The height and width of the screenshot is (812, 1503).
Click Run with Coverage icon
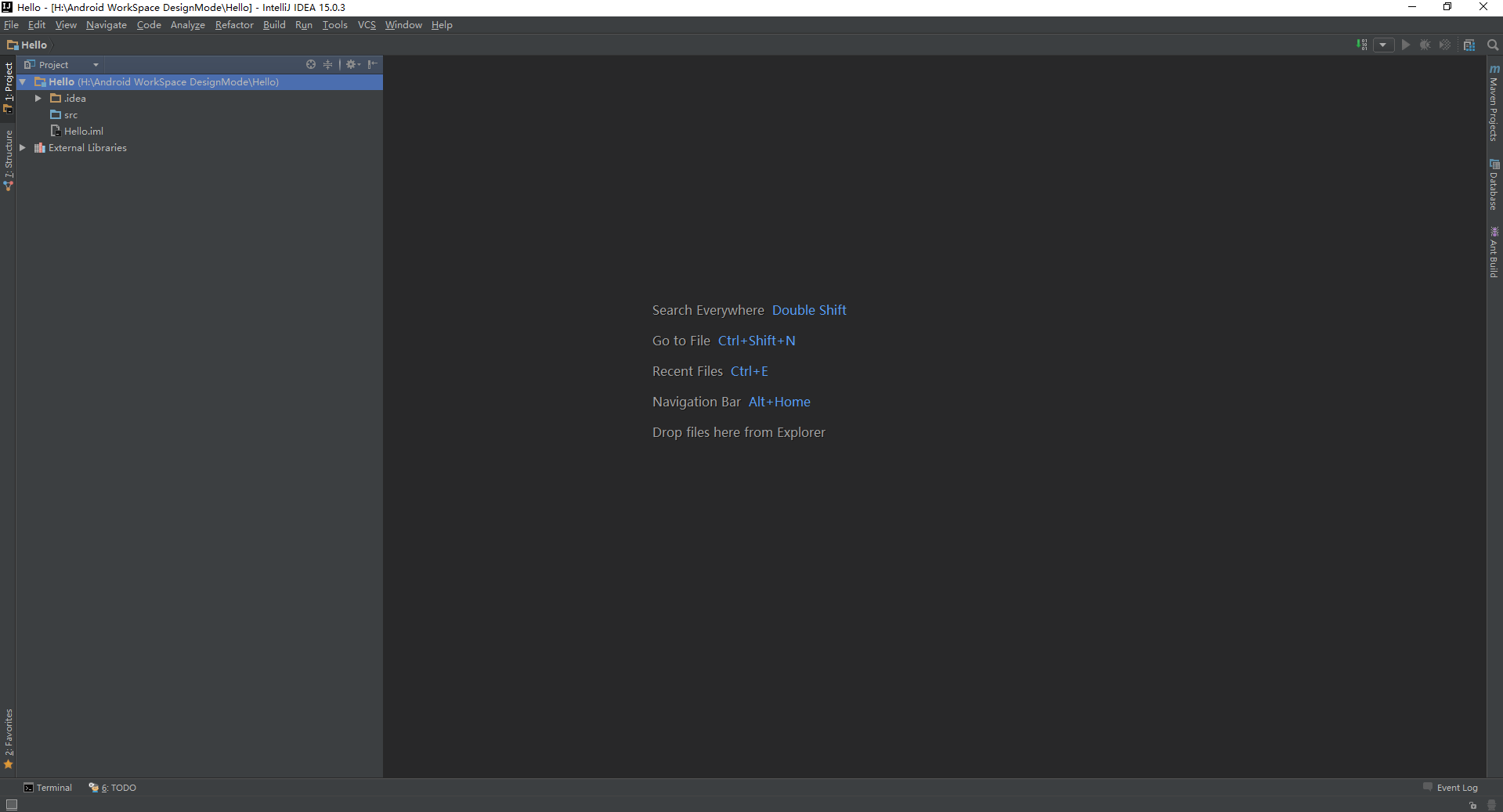point(1445,45)
